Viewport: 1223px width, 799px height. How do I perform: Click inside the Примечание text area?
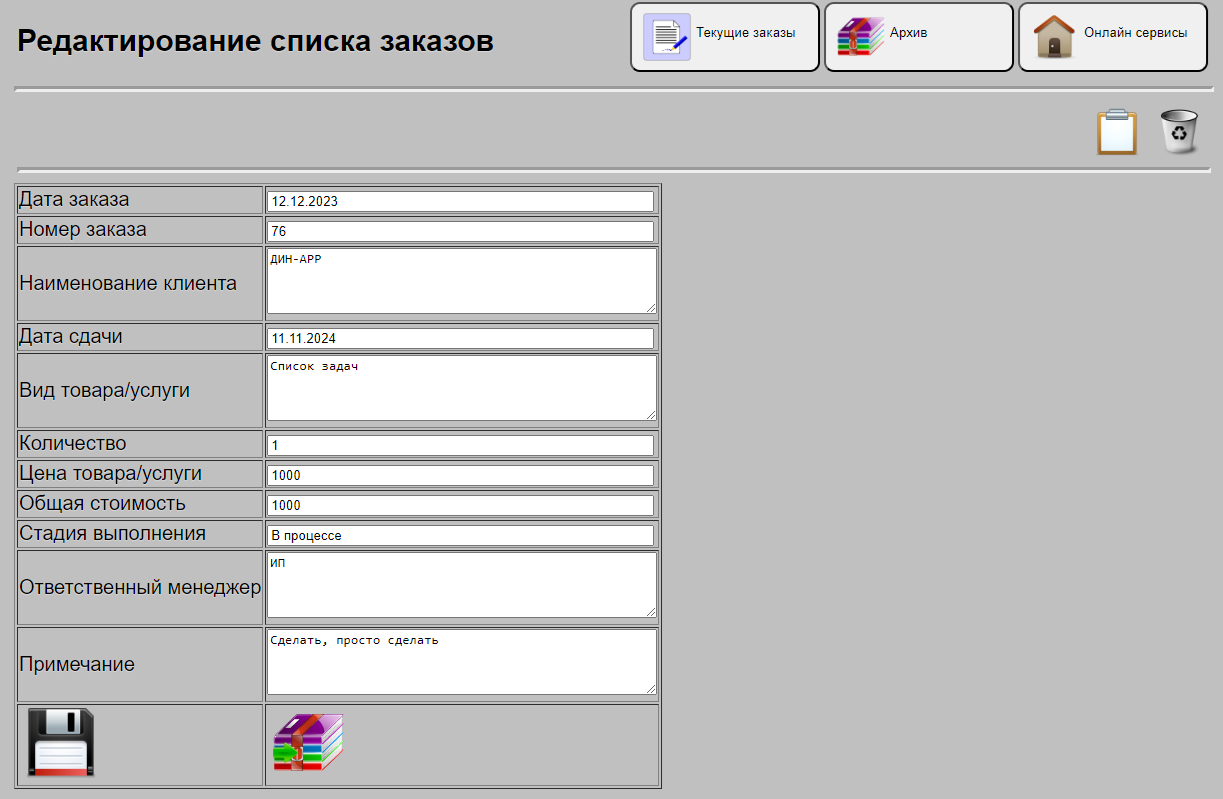point(460,662)
